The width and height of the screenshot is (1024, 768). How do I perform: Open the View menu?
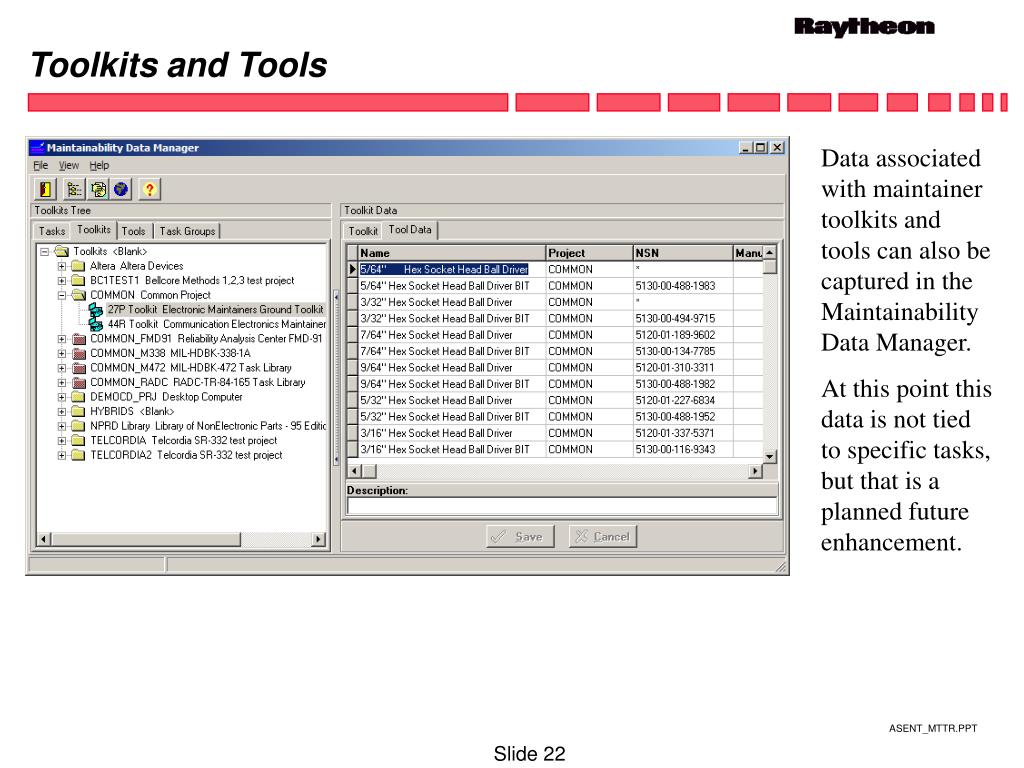[x=69, y=165]
